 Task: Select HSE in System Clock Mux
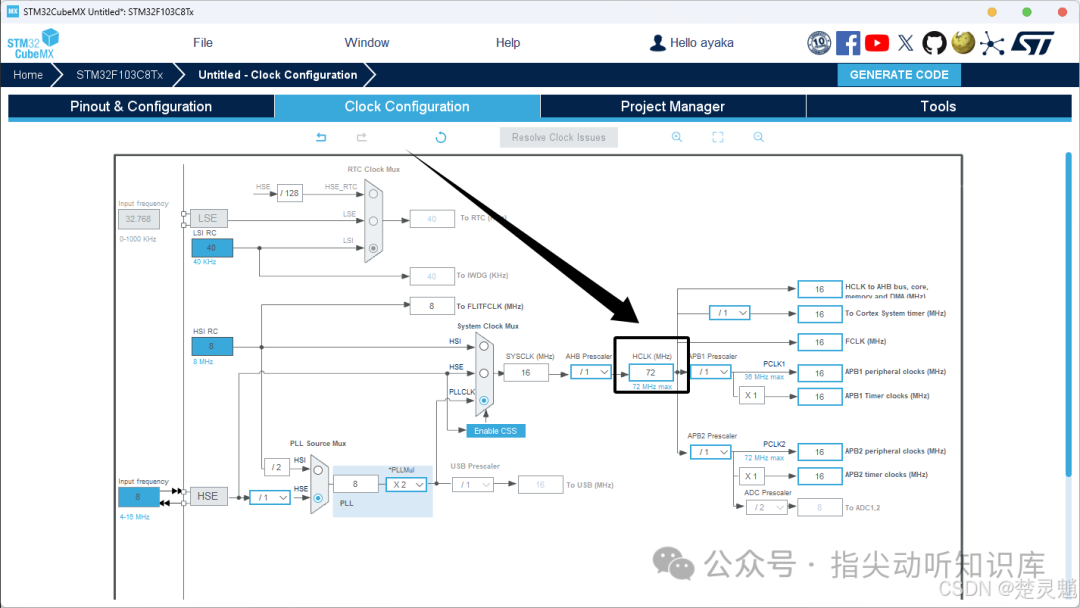click(x=484, y=373)
